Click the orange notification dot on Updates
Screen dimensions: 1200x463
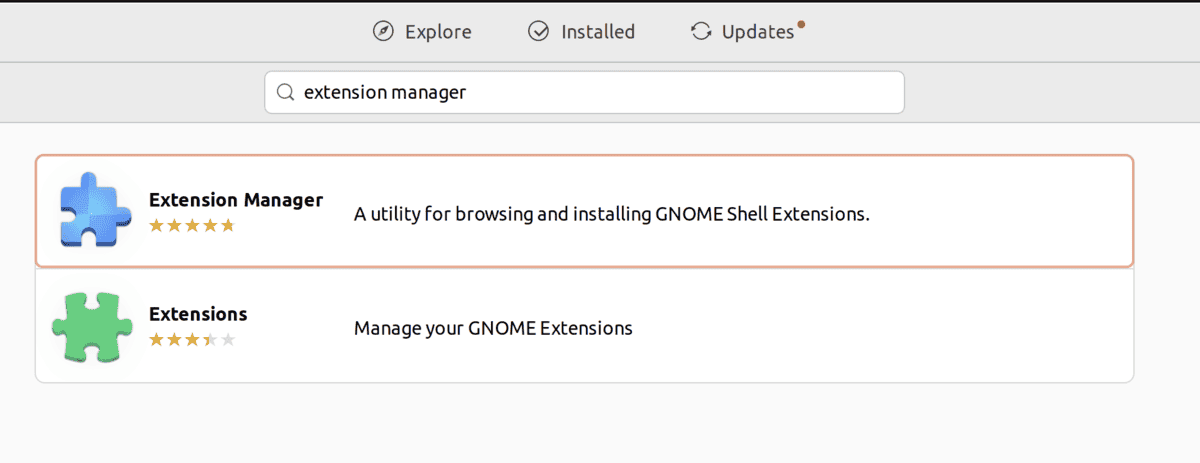click(801, 23)
